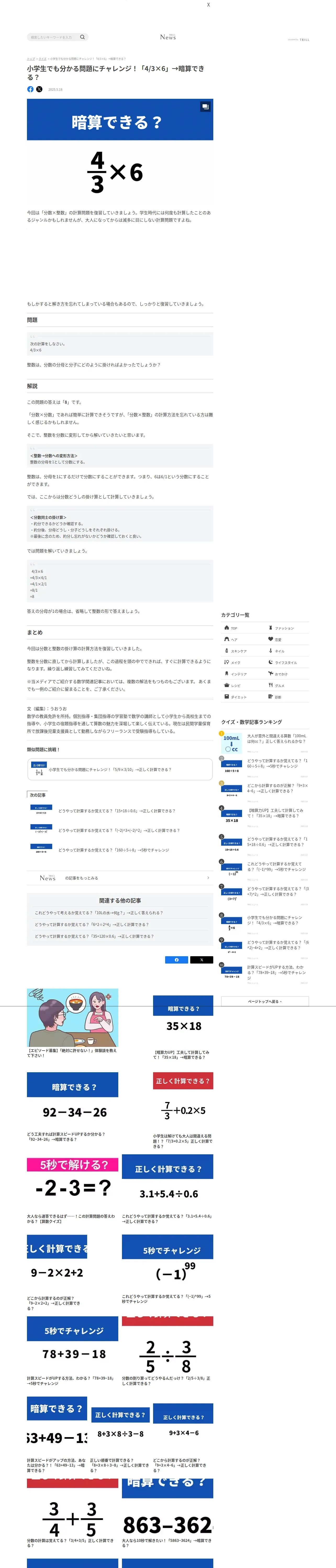Screen dimensions: 336x1568
Task: Open the restaurant illustration story card
Action: click(x=72, y=1023)
